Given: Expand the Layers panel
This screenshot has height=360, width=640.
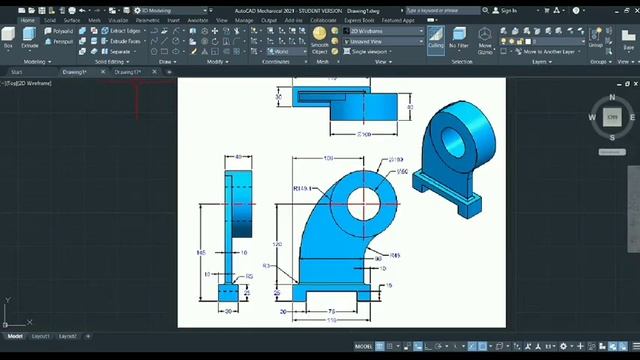Looking at the screenshot, I should [x=542, y=62].
